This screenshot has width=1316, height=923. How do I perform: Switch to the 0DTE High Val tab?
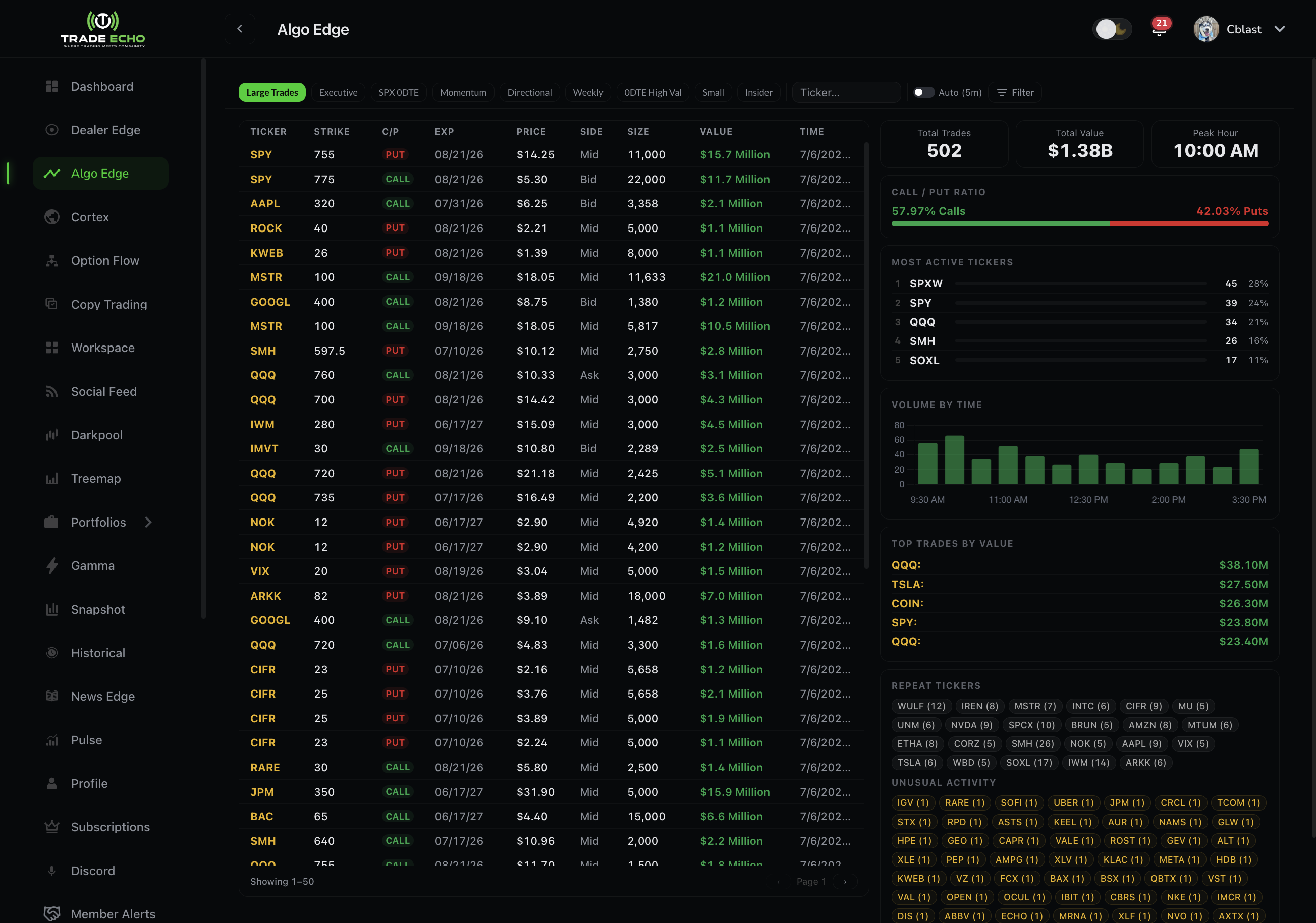(x=653, y=92)
